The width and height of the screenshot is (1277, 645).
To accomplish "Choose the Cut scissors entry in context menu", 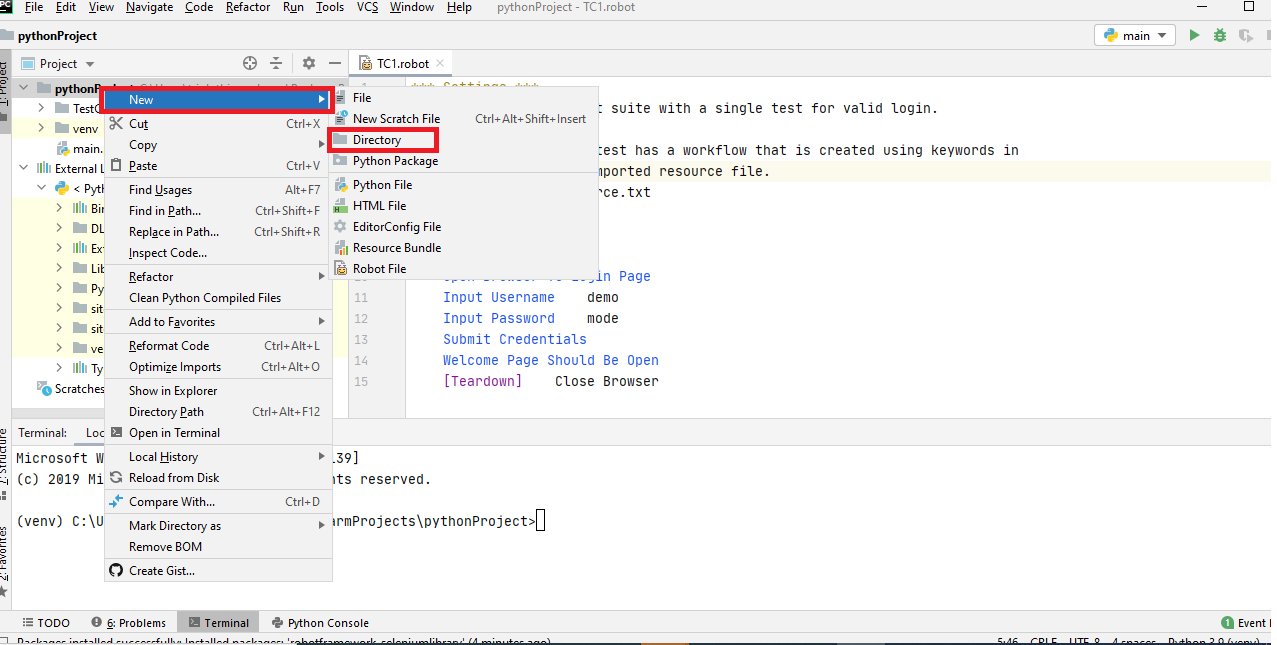I will pyautogui.click(x=216, y=124).
